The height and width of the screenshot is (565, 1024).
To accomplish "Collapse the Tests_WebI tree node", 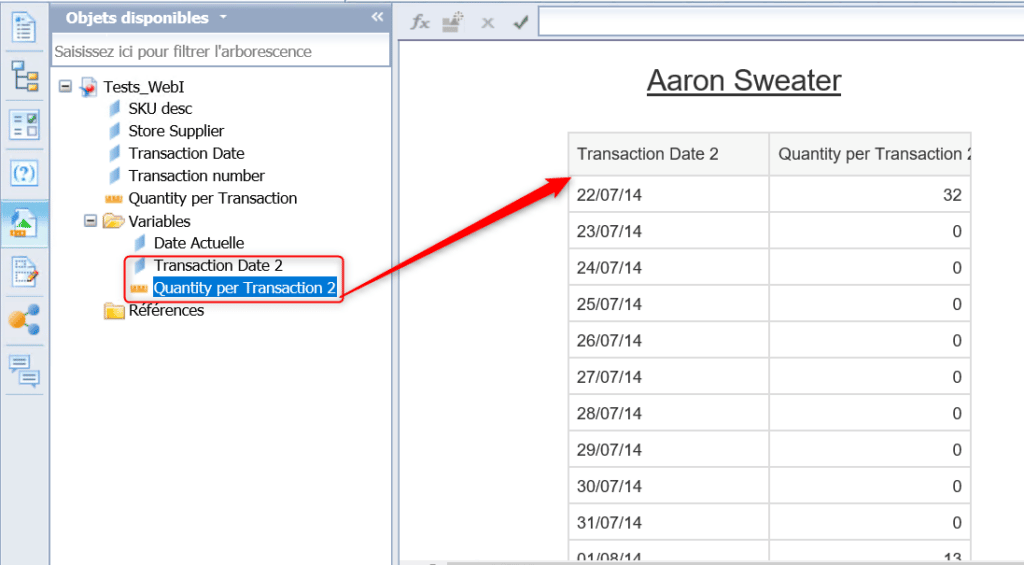I will tap(66, 87).
